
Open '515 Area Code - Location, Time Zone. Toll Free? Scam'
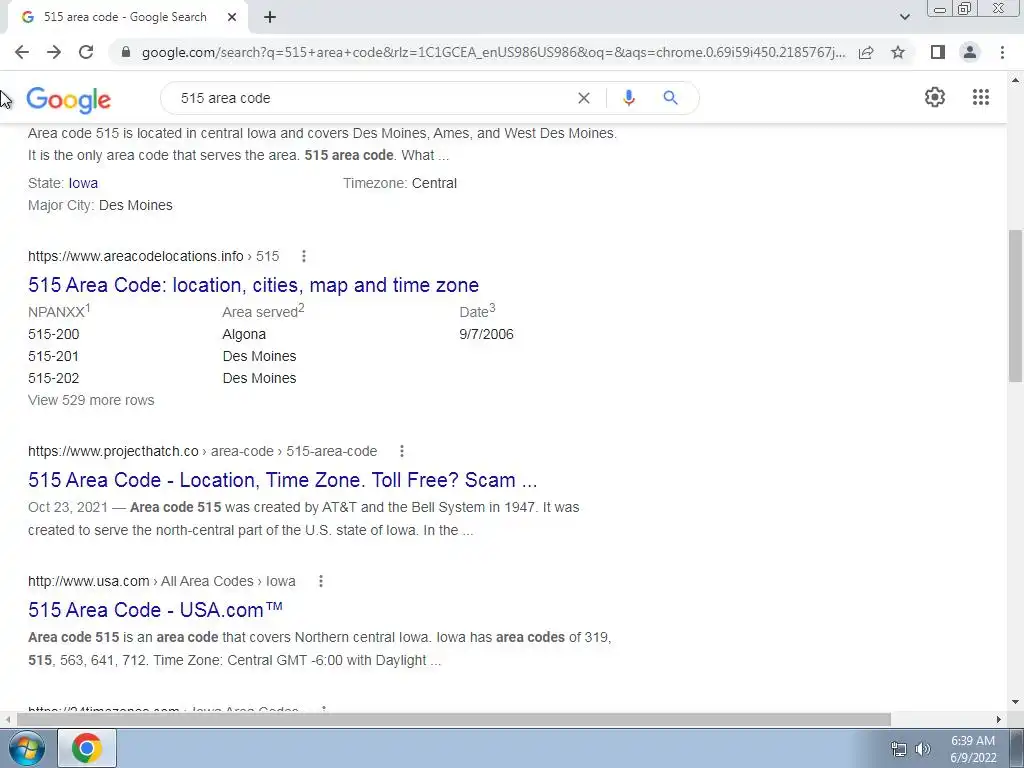pyautogui.click(x=282, y=480)
